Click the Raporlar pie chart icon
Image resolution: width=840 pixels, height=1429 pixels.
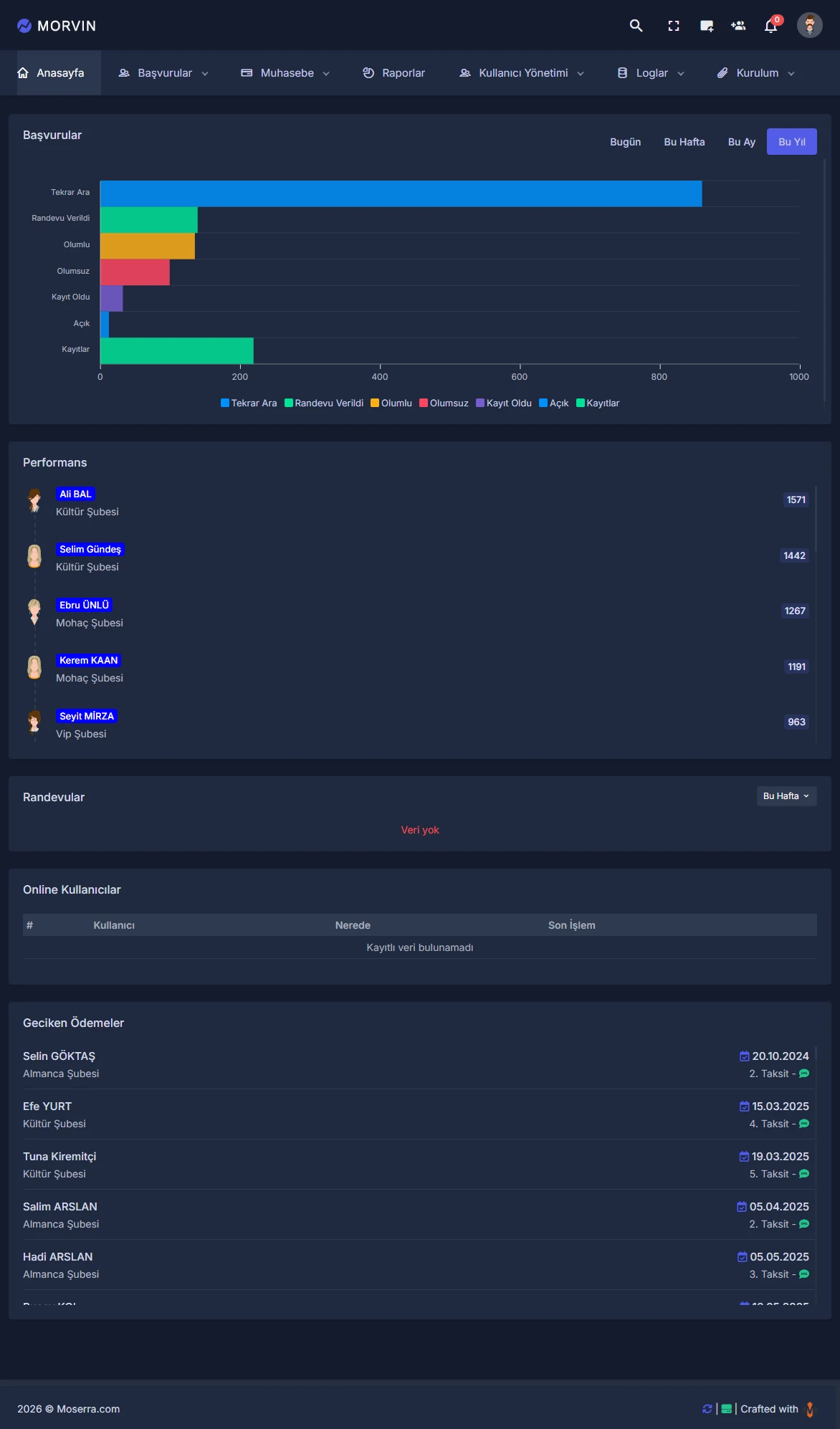(368, 73)
